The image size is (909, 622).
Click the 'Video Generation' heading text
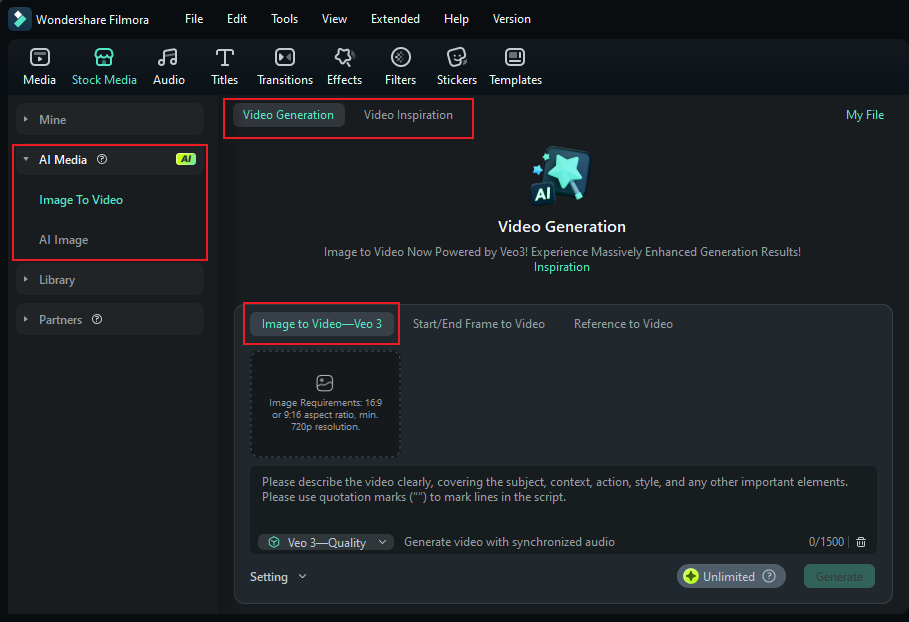coord(561,227)
